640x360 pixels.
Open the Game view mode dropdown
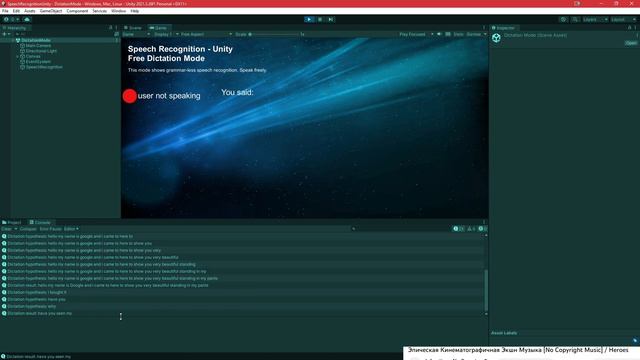136,34
